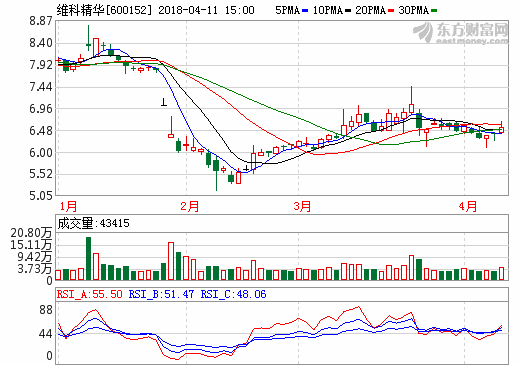
Task: Click the last red candlestick in April
Action: [501, 129]
